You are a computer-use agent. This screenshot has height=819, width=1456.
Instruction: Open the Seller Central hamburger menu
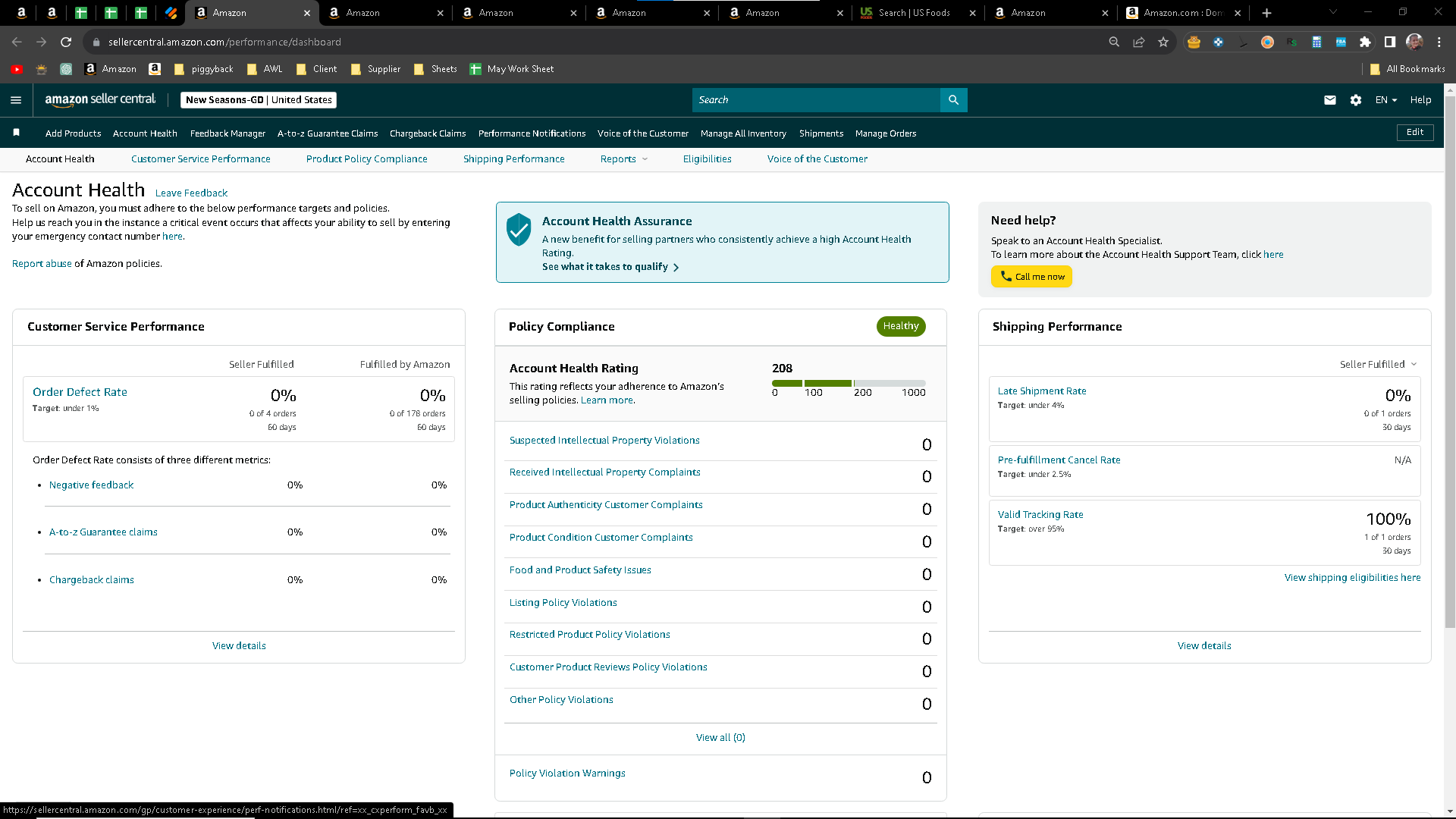(16, 100)
